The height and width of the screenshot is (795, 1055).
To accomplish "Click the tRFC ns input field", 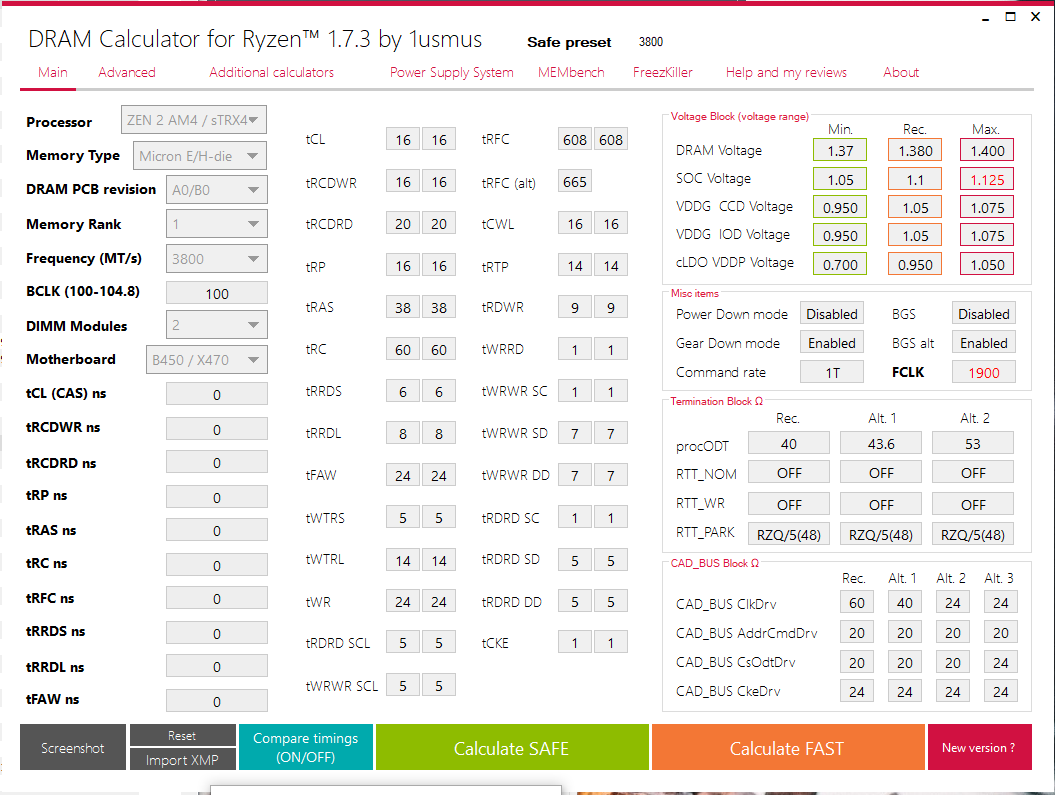I will tap(217, 599).
